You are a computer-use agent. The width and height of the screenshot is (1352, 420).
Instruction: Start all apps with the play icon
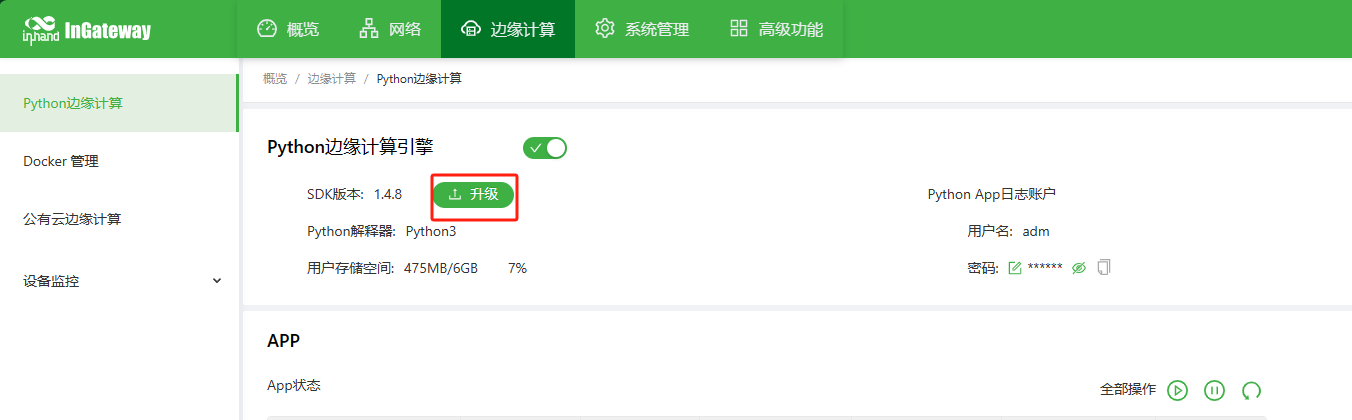pos(1177,390)
